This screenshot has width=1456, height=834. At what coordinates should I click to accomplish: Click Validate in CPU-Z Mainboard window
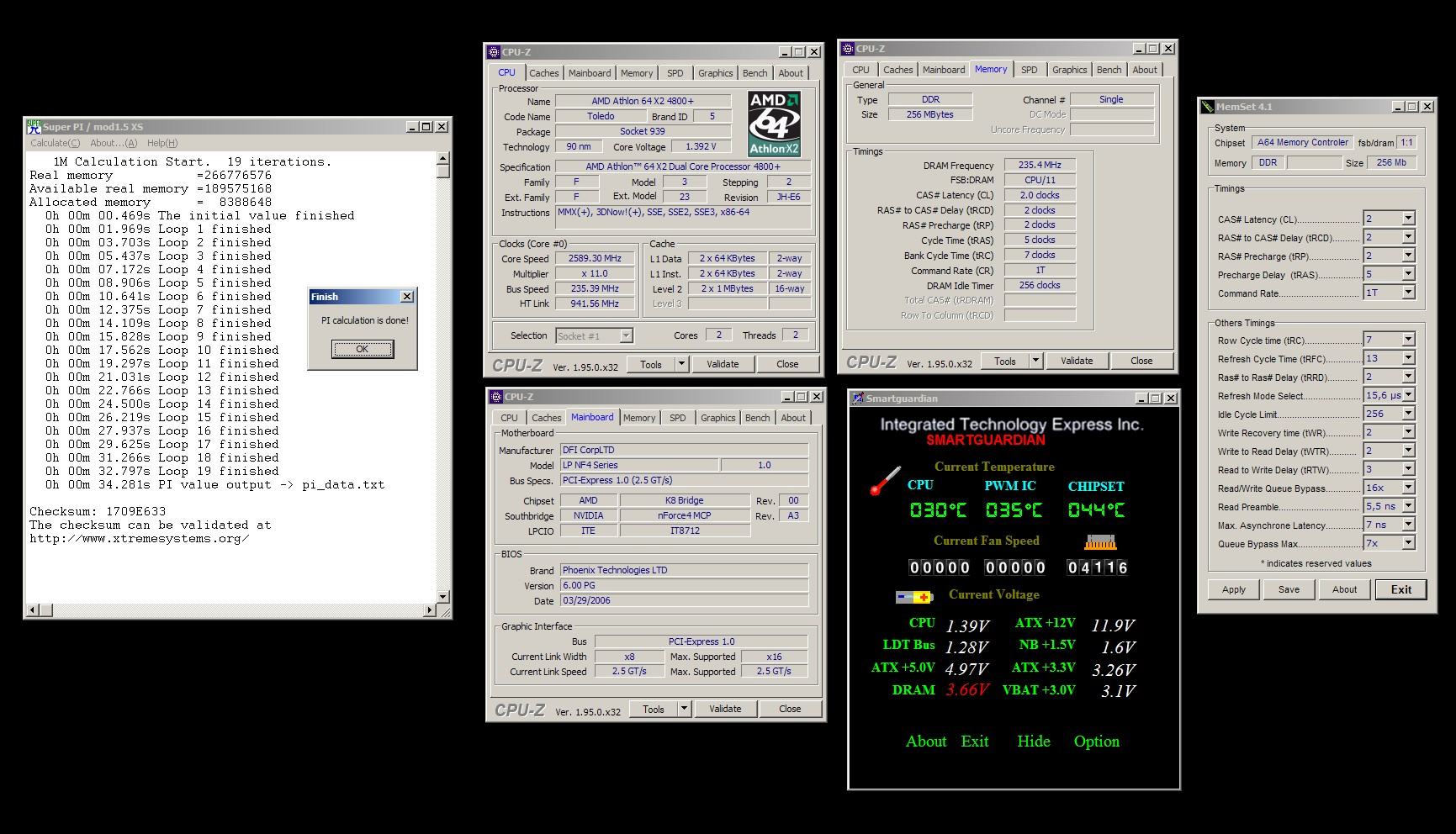725,709
